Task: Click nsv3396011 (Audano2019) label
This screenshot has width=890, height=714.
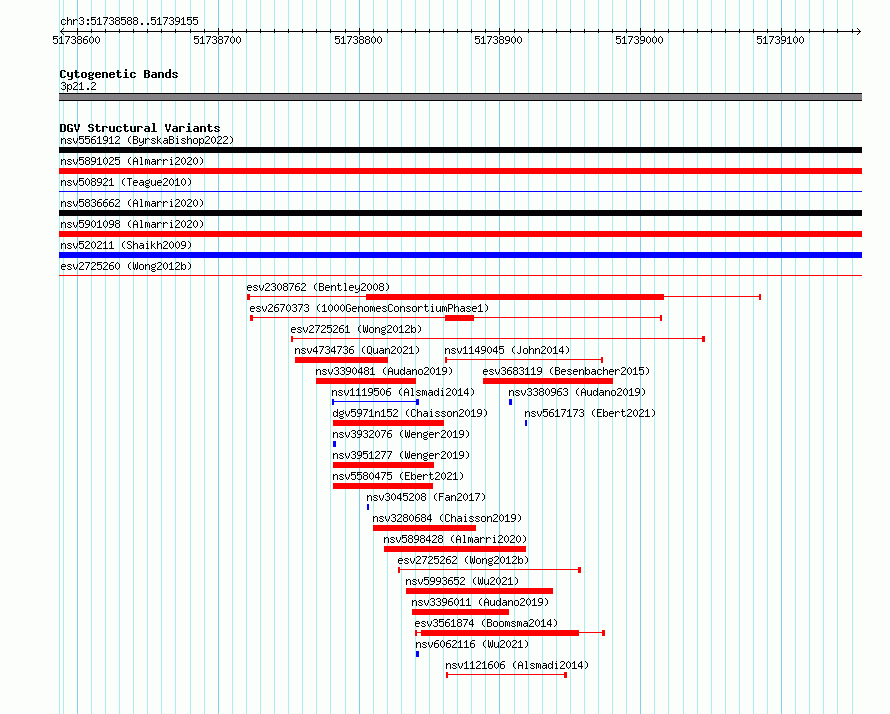Action: click(x=480, y=602)
